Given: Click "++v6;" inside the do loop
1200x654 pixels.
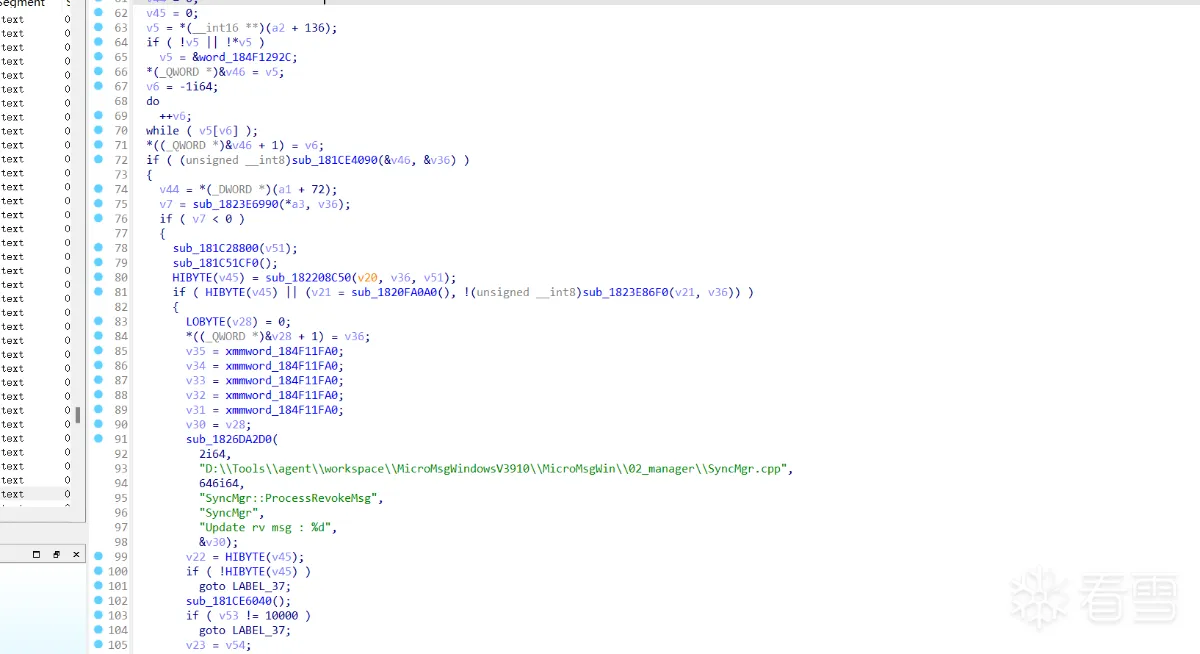Looking at the screenshot, I should (176, 116).
